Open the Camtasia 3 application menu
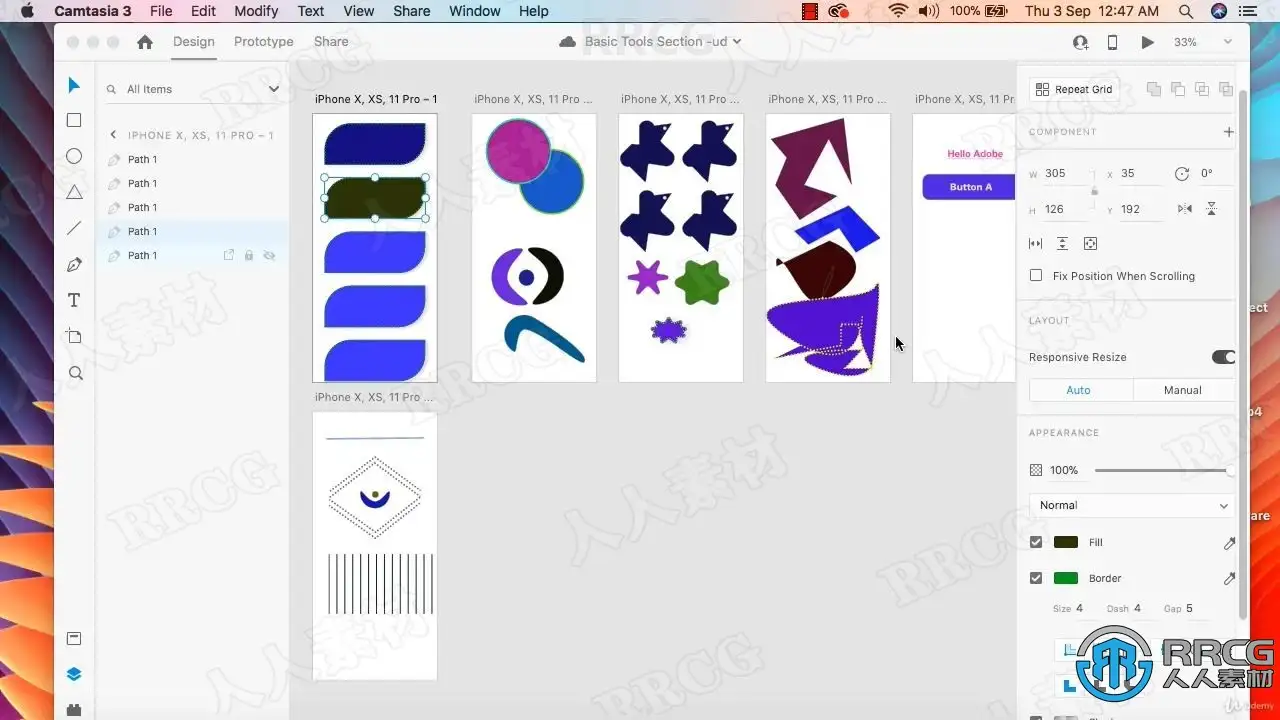The height and width of the screenshot is (720, 1280). (92, 11)
